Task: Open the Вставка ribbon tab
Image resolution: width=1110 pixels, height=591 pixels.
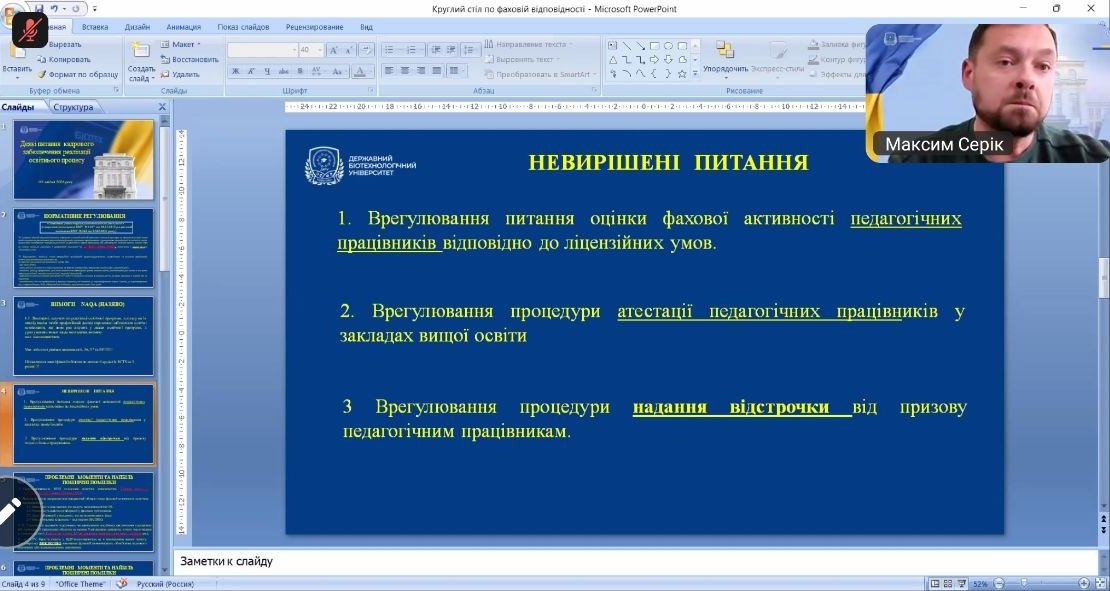Action: point(95,27)
